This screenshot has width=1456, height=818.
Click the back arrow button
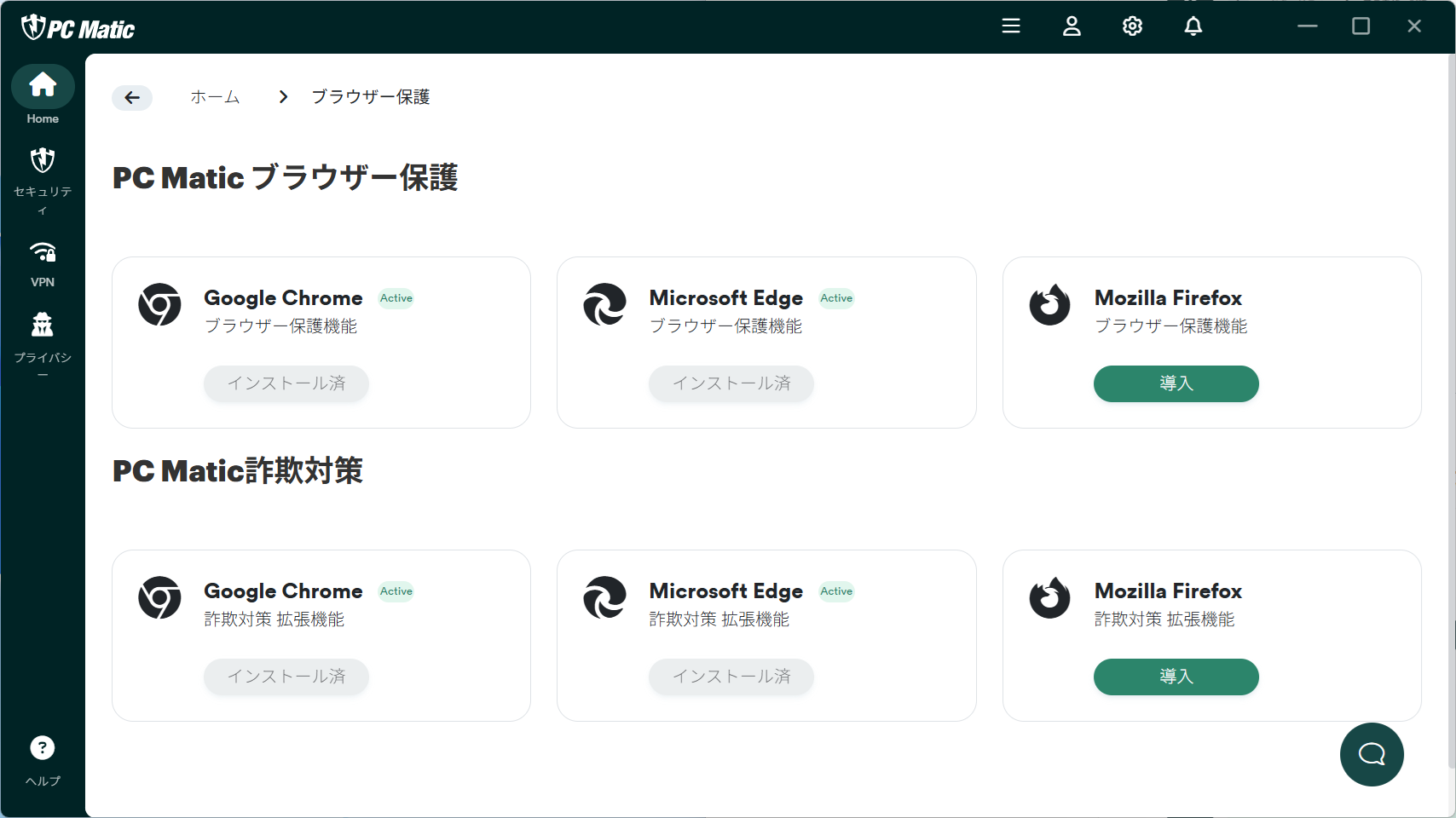coord(132,98)
